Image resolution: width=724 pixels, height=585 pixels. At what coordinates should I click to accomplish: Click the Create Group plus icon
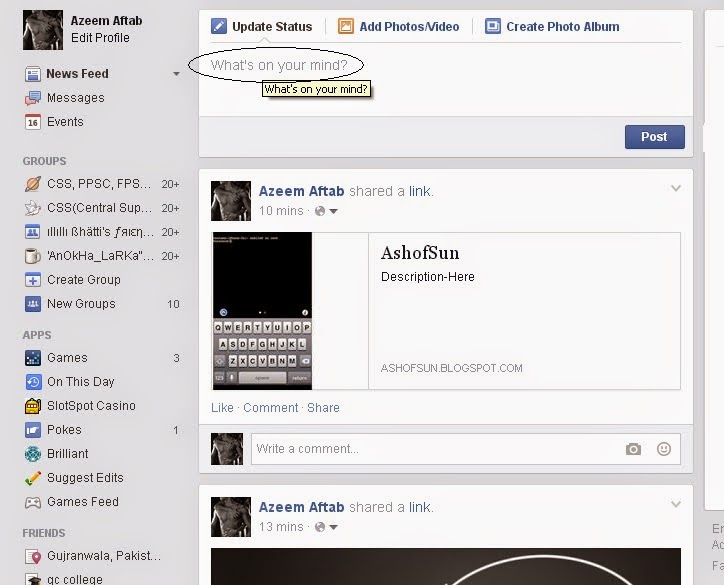(33, 280)
